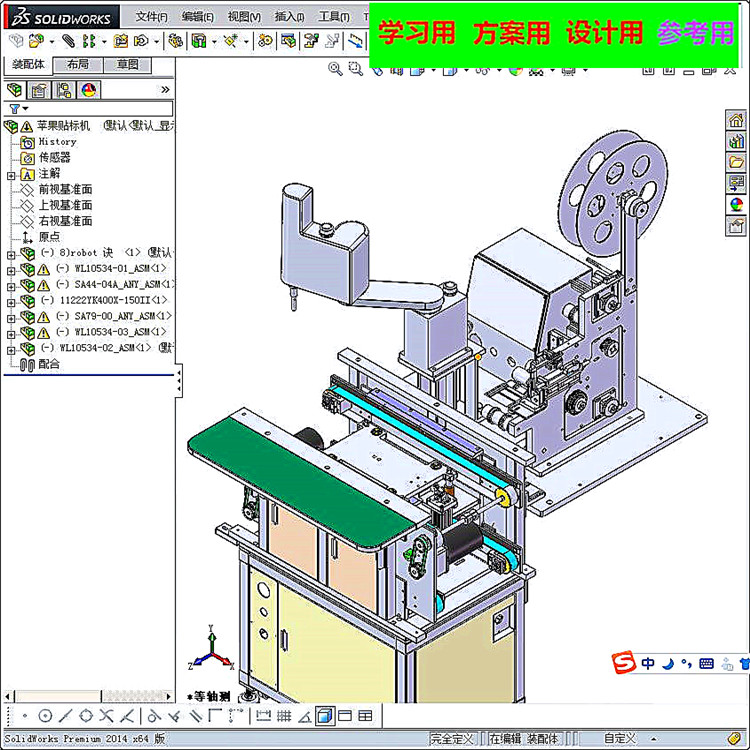Toggle the Center Point snap
Viewport: 750px width, 750px height.
[45, 716]
